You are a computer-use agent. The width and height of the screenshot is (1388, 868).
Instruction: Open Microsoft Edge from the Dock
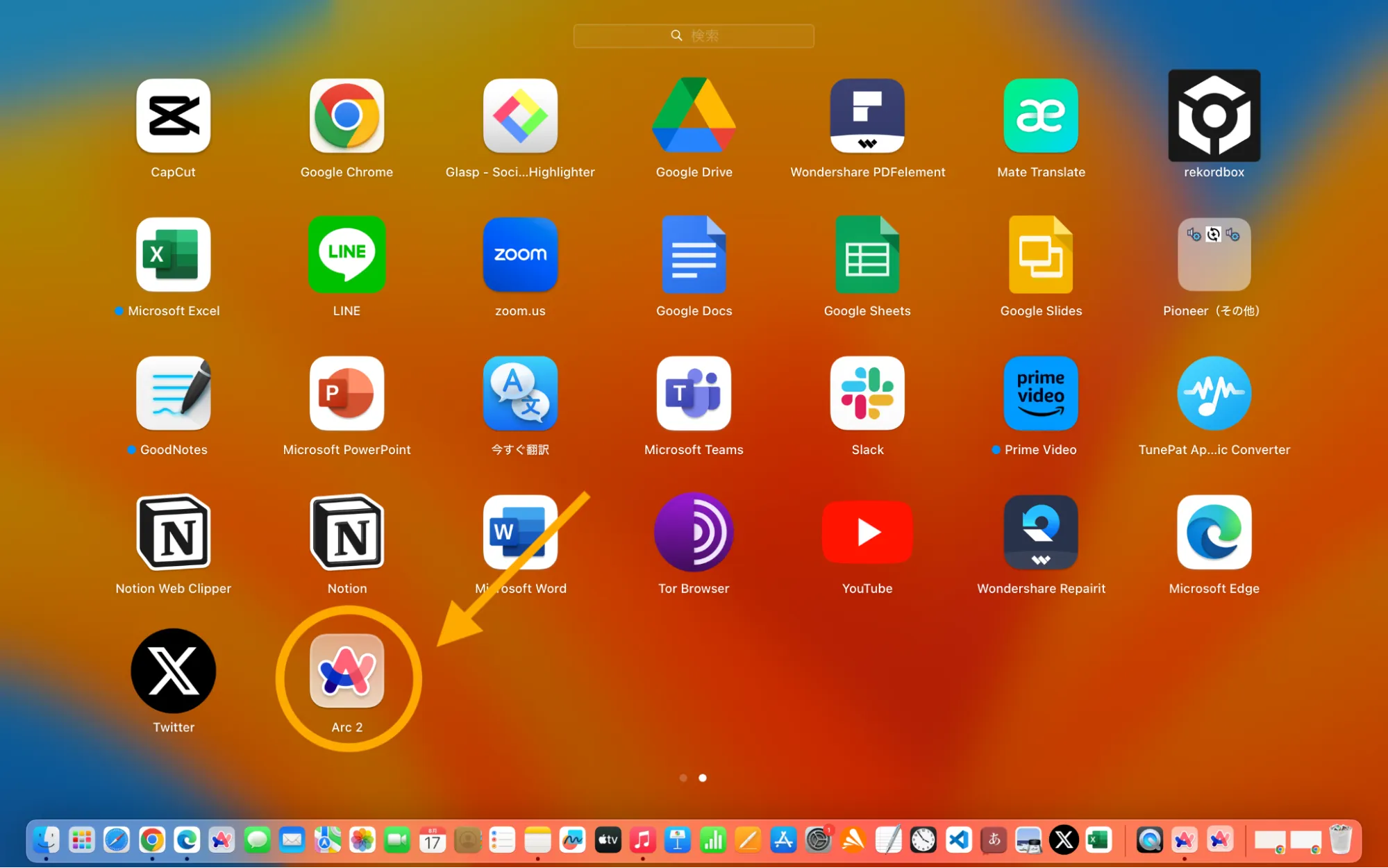pyautogui.click(x=187, y=840)
